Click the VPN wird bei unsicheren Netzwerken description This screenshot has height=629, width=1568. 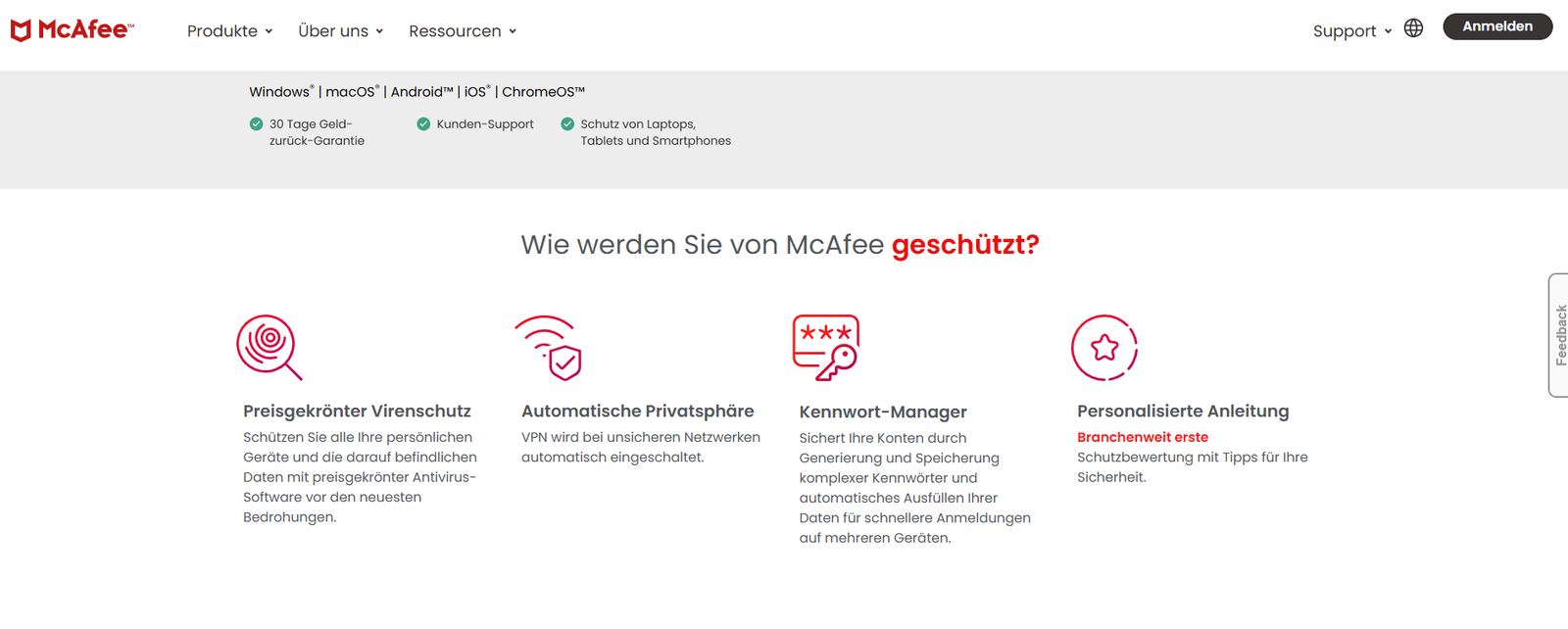click(641, 448)
